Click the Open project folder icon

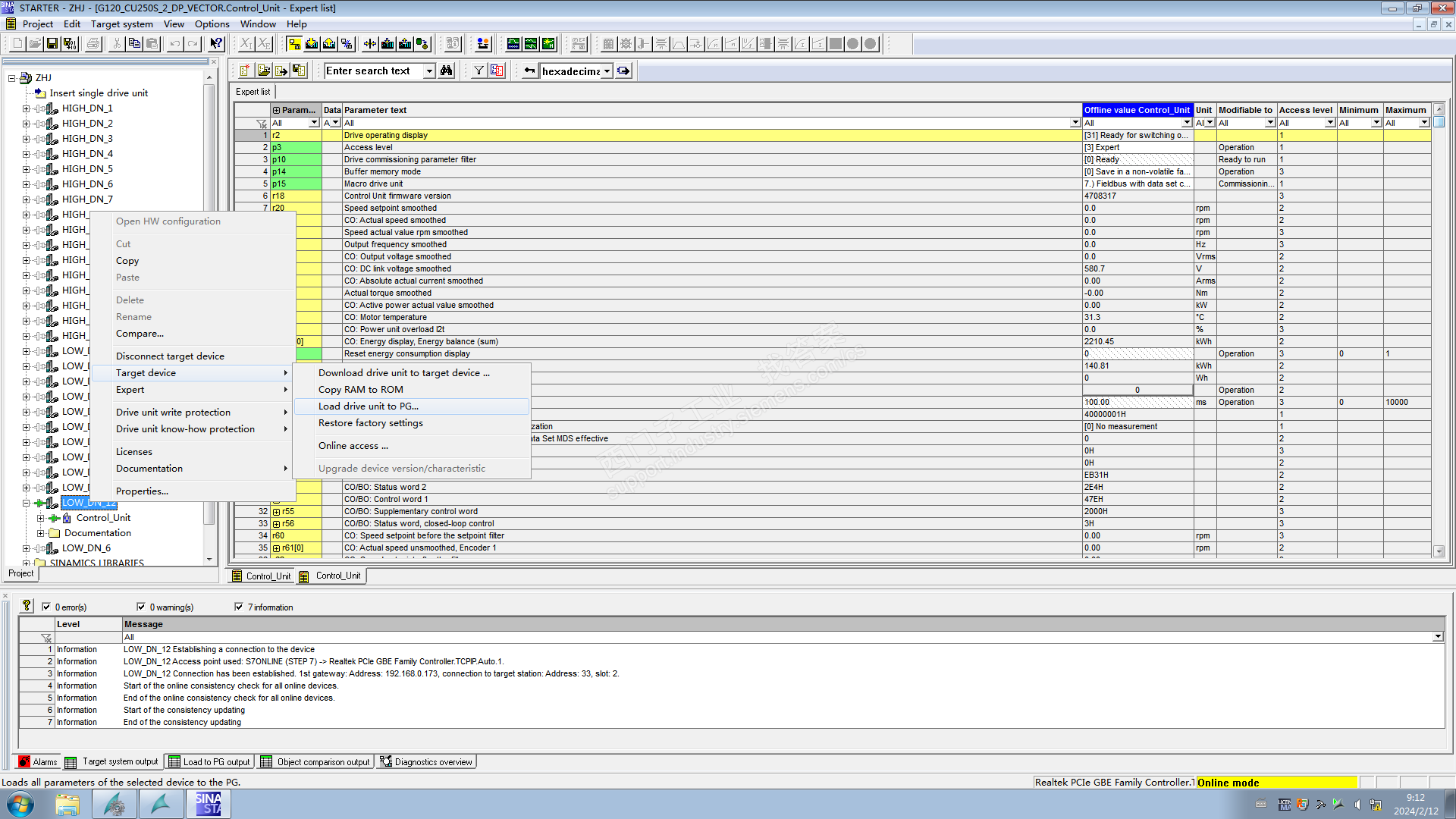35,44
